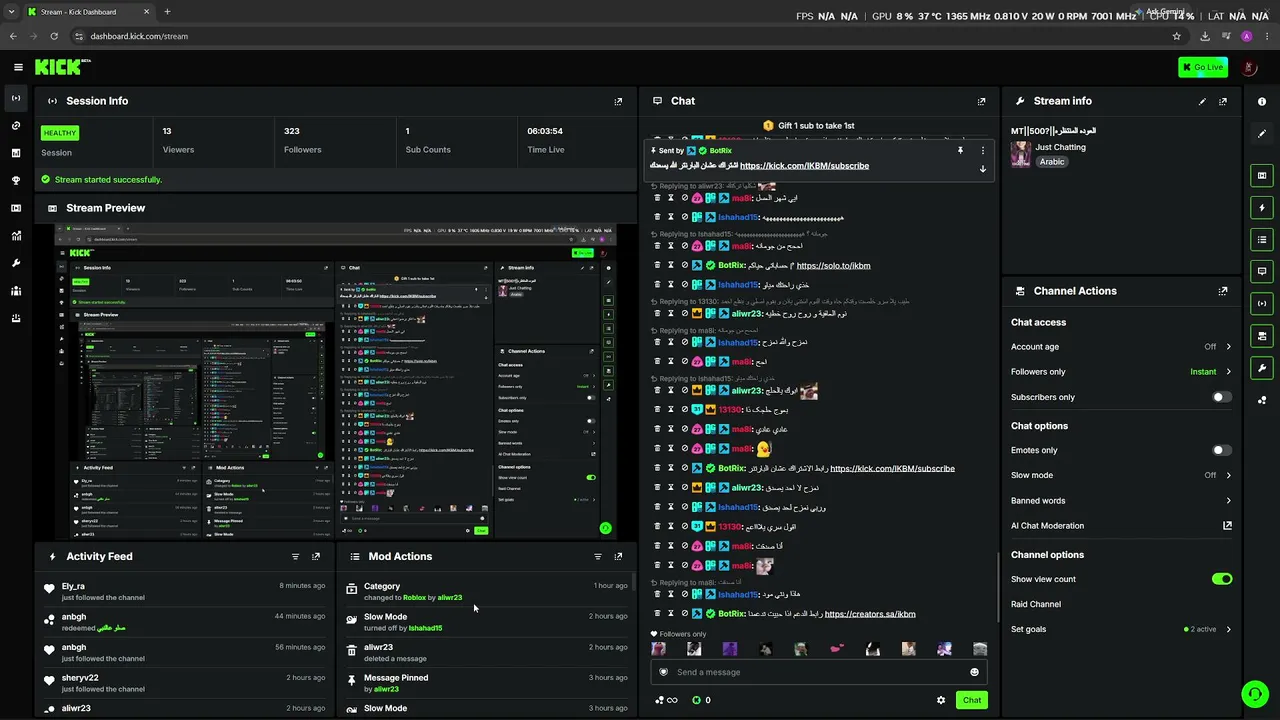The width and height of the screenshot is (1280, 720).
Task: Open the hamburger menu beside the Kick logo
Action: pos(18,67)
